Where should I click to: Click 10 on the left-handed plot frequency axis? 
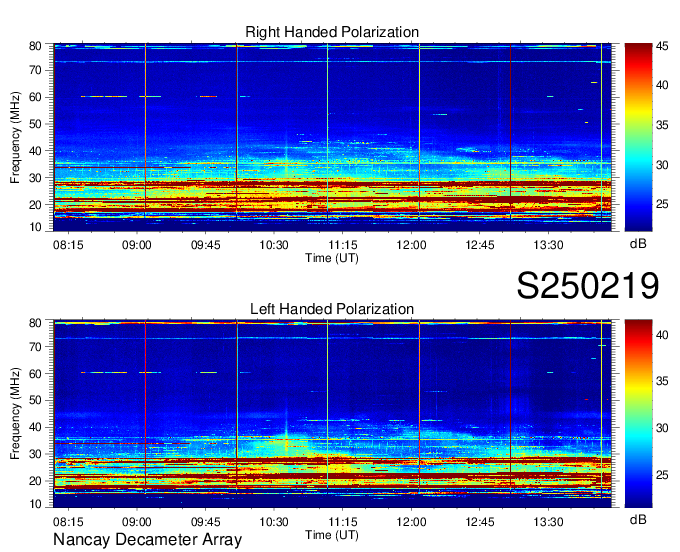35,504
